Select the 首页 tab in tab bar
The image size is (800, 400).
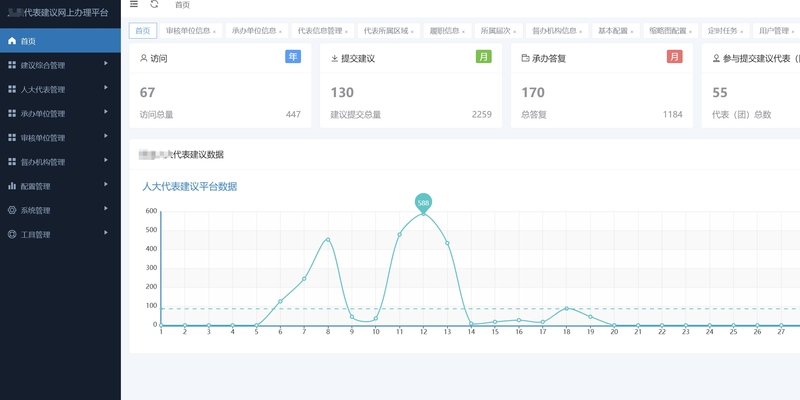(143, 31)
